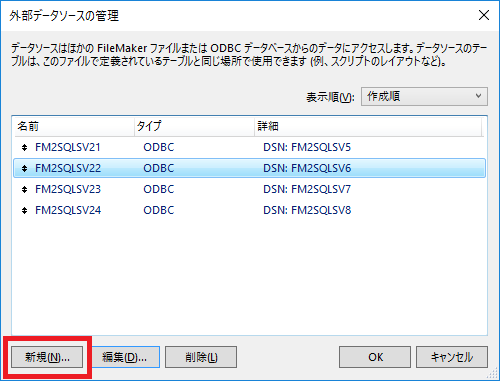Confirm with the OK button
500x381 pixels.
click(x=375, y=357)
